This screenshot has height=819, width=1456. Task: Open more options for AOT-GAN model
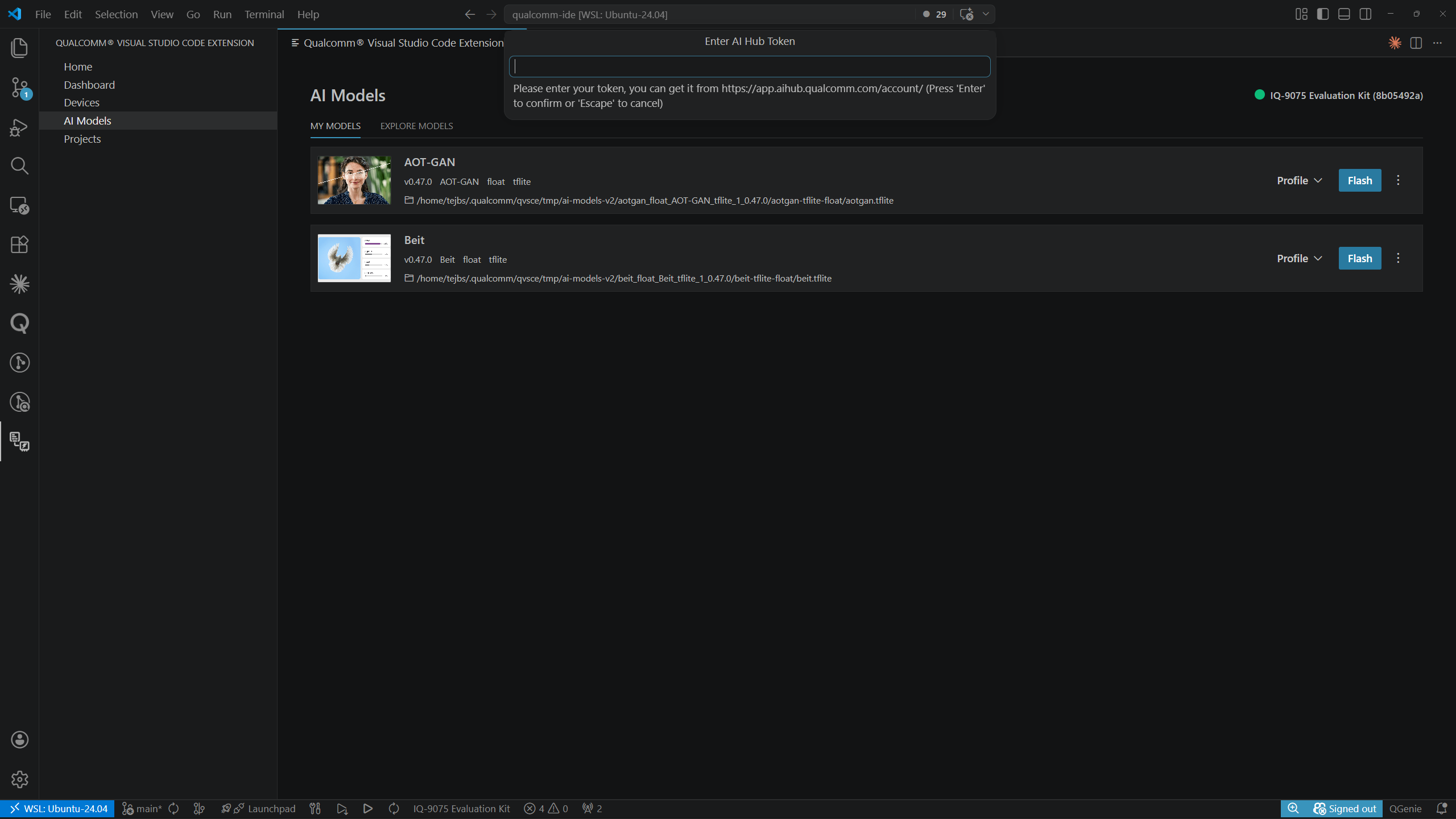click(1398, 180)
